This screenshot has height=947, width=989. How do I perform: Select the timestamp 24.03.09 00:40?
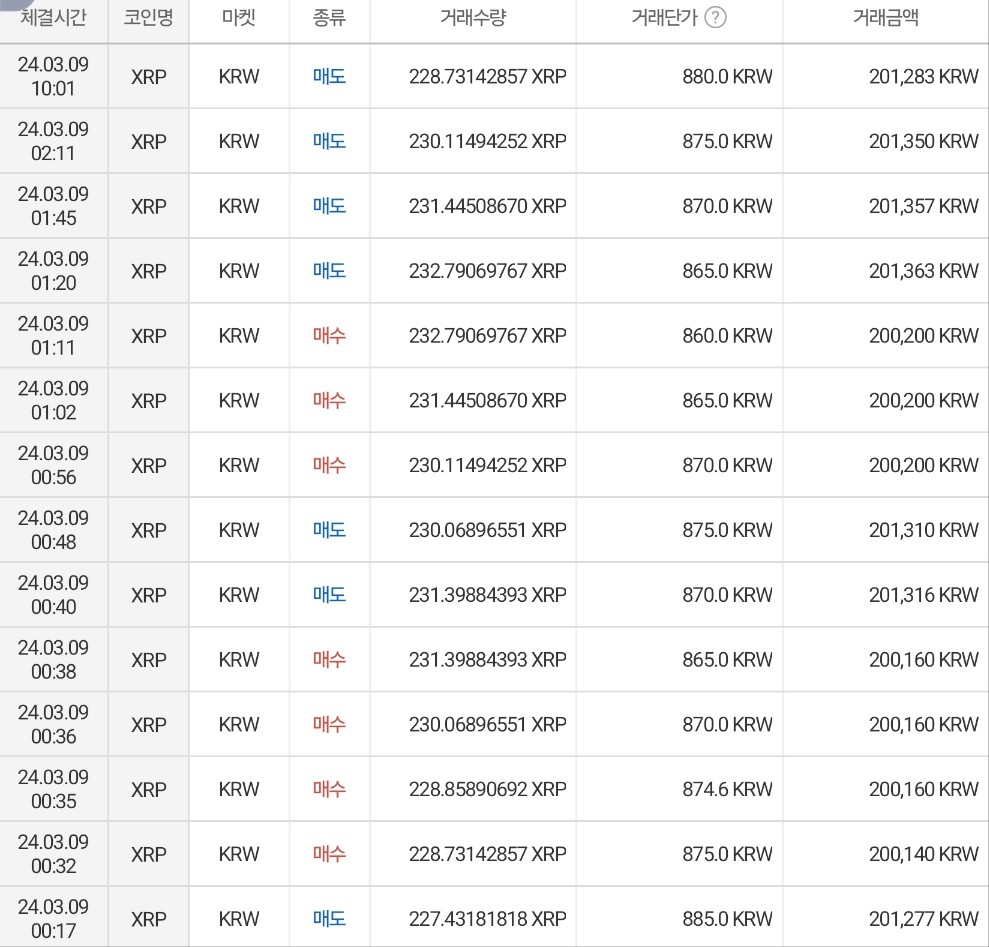pos(54,594)
